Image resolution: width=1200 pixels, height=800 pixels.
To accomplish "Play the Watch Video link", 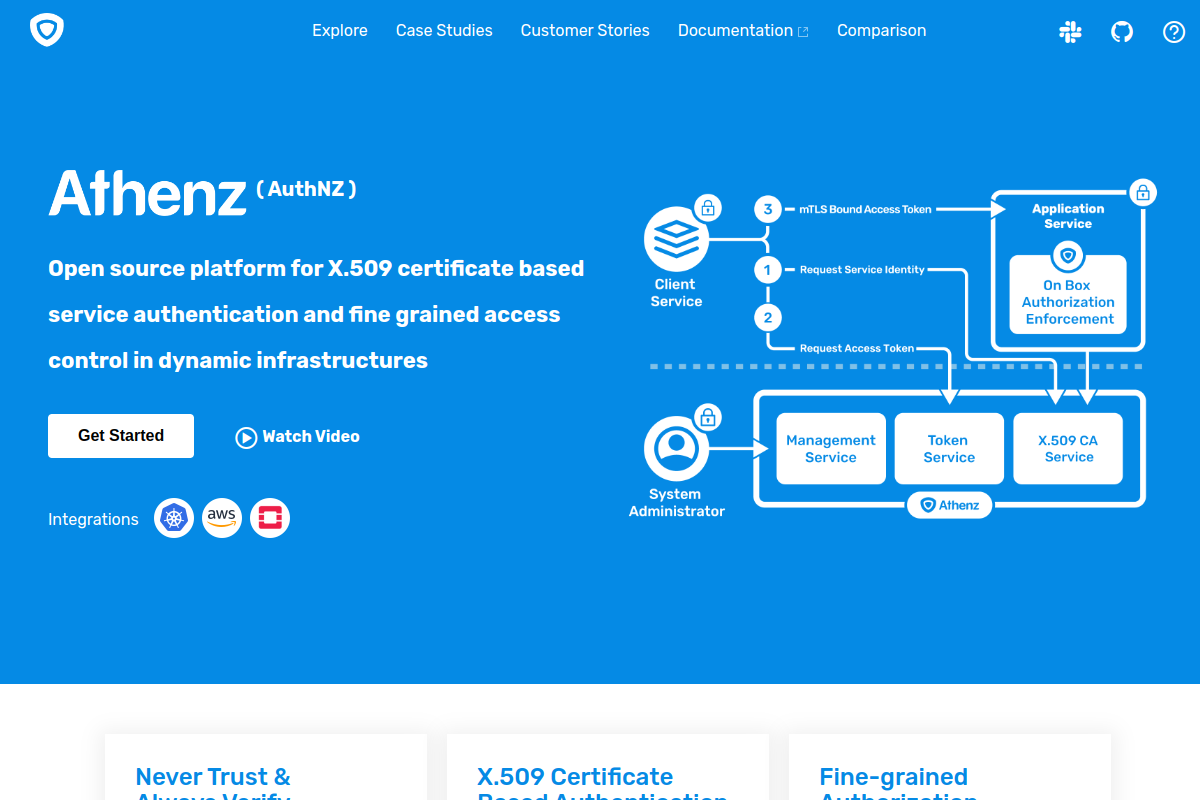I will 298,437.
